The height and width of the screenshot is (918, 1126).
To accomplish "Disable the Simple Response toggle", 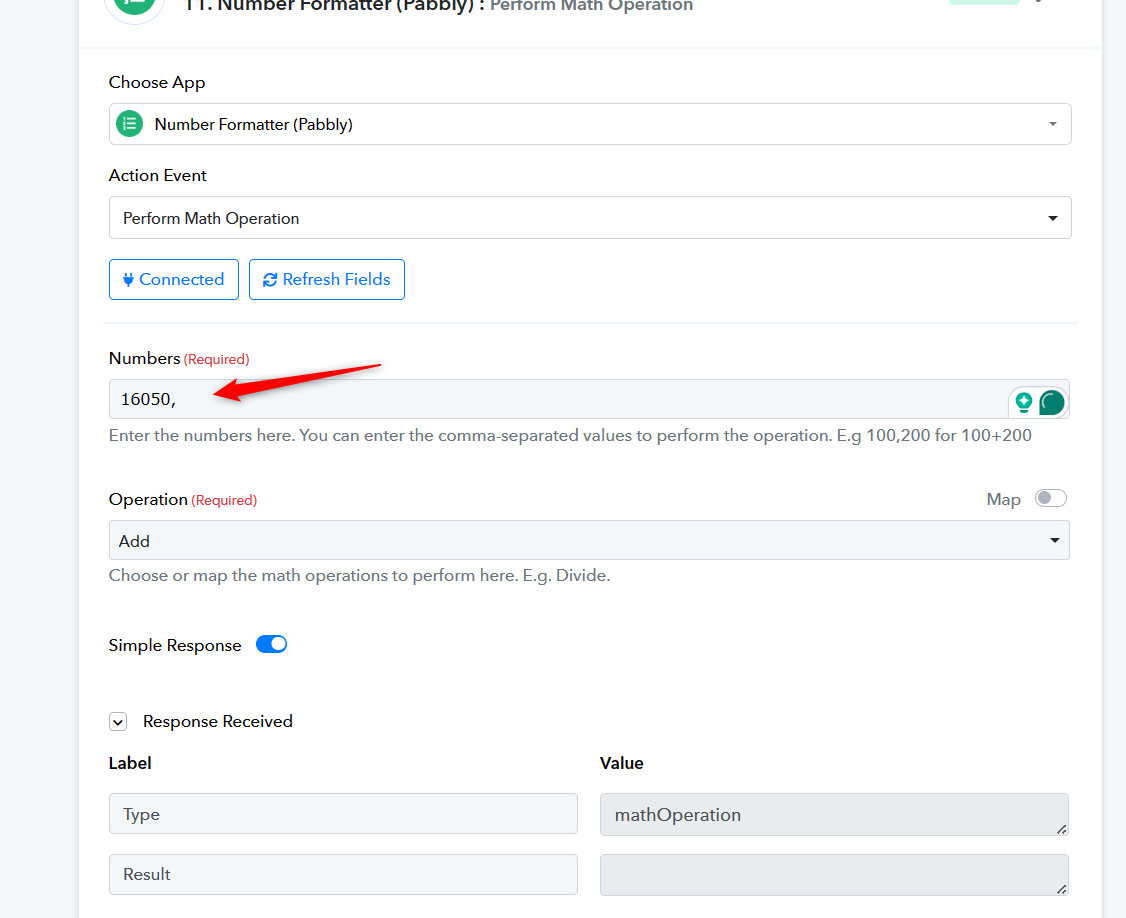I will (271, 644).
